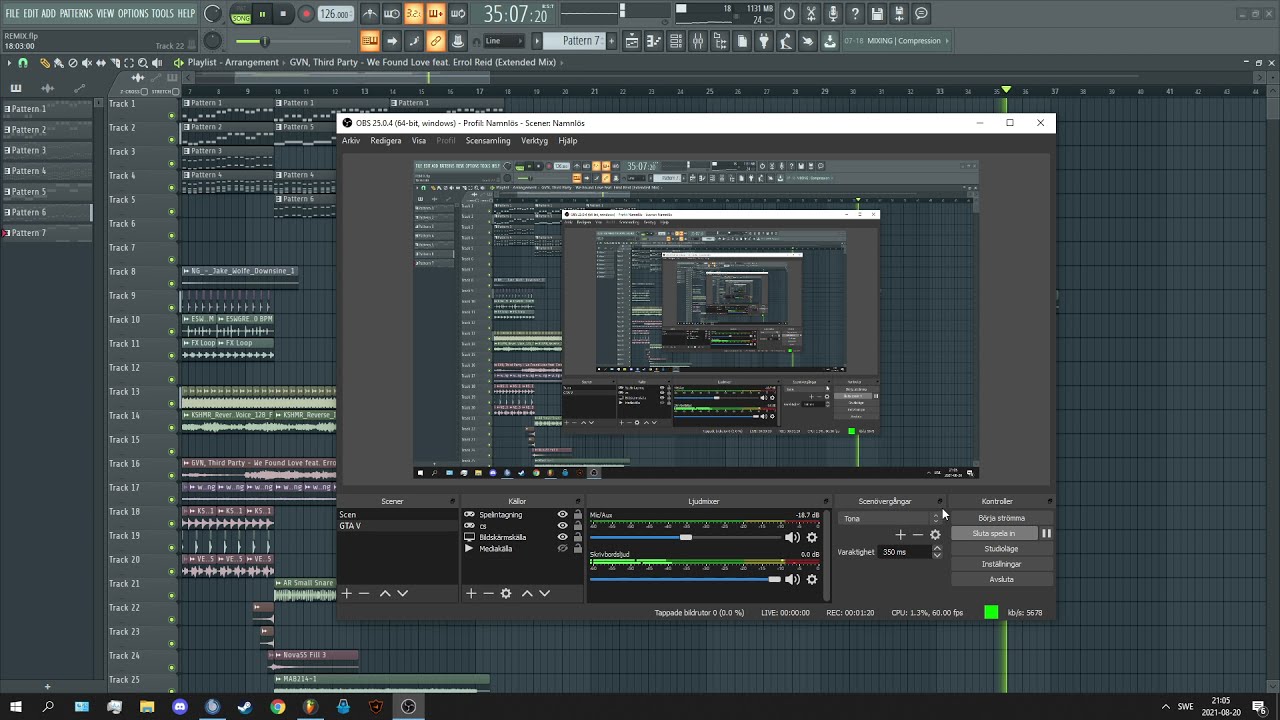The height and width of the screenshot is (720, 1280).
Task: Toggle visibility of Bildskärmskälla source
Action: tap(563, 537)
